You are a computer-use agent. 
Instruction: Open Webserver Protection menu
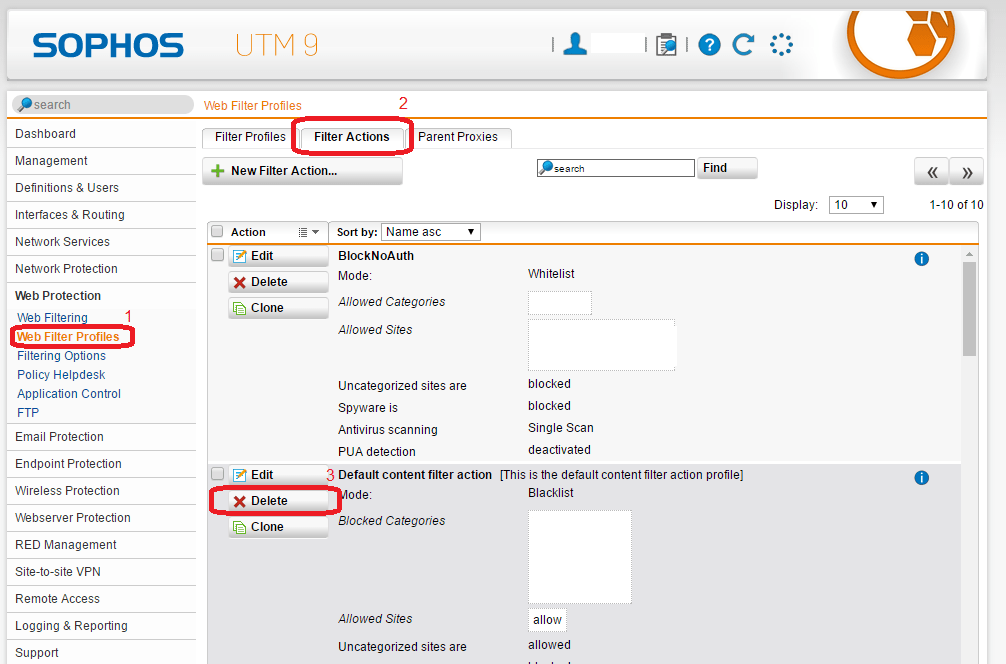(101, 517)
